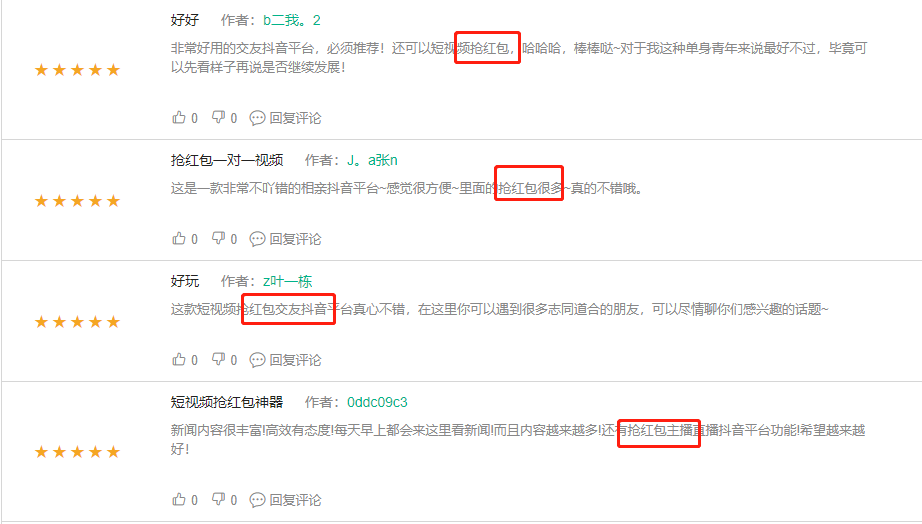922x524 pixels.
Task: Click comment bubble icon under first review
Action: (257, 118)
